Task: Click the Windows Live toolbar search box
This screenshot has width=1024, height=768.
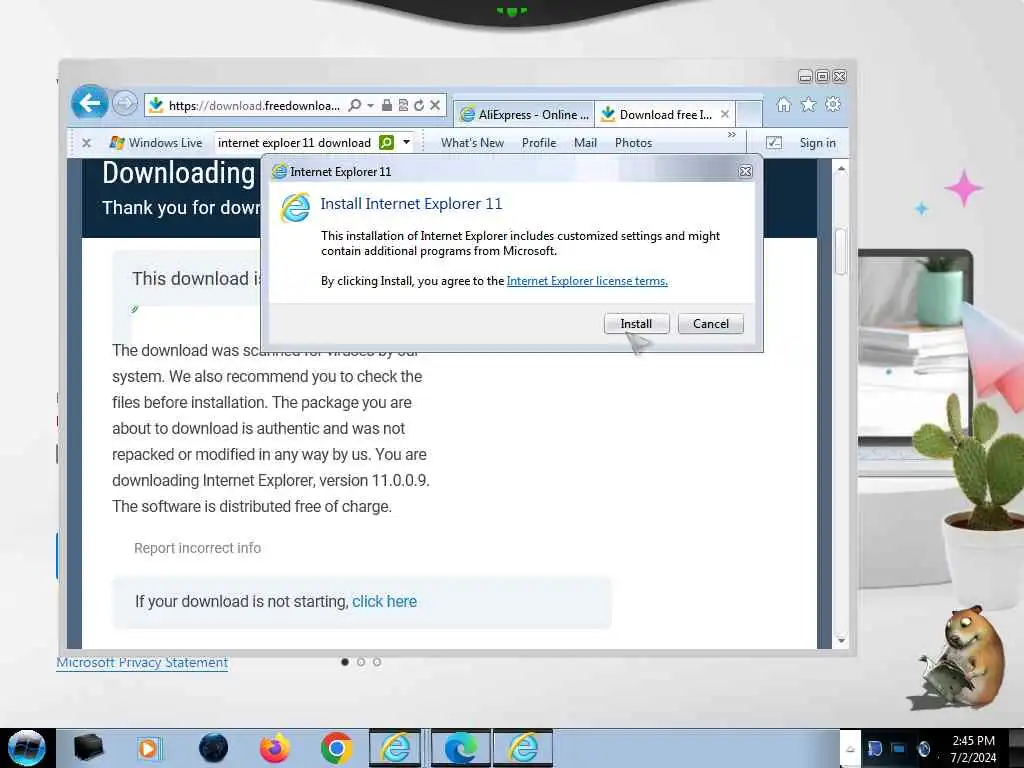Action: point(296,142)
